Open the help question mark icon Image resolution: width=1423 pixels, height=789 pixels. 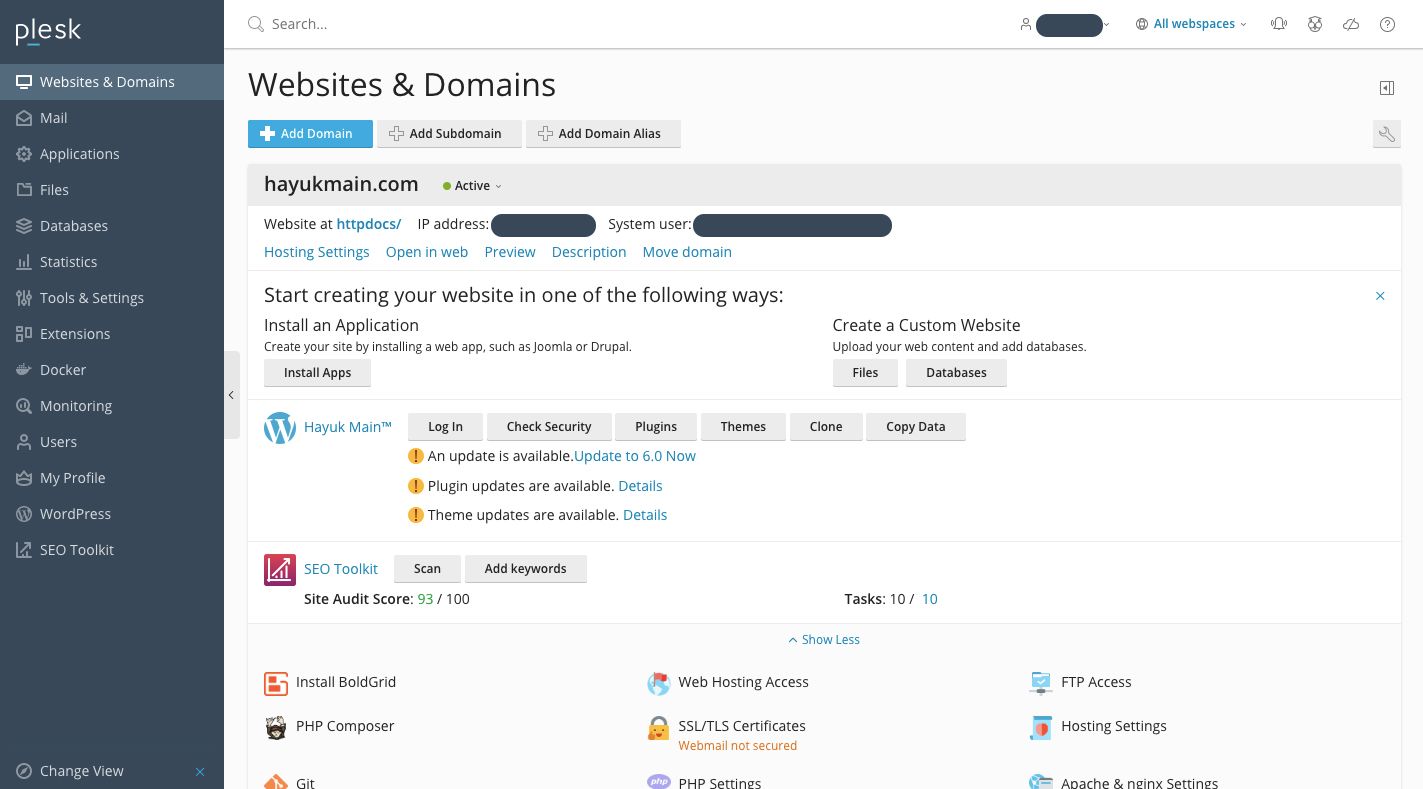[1387, 24]
